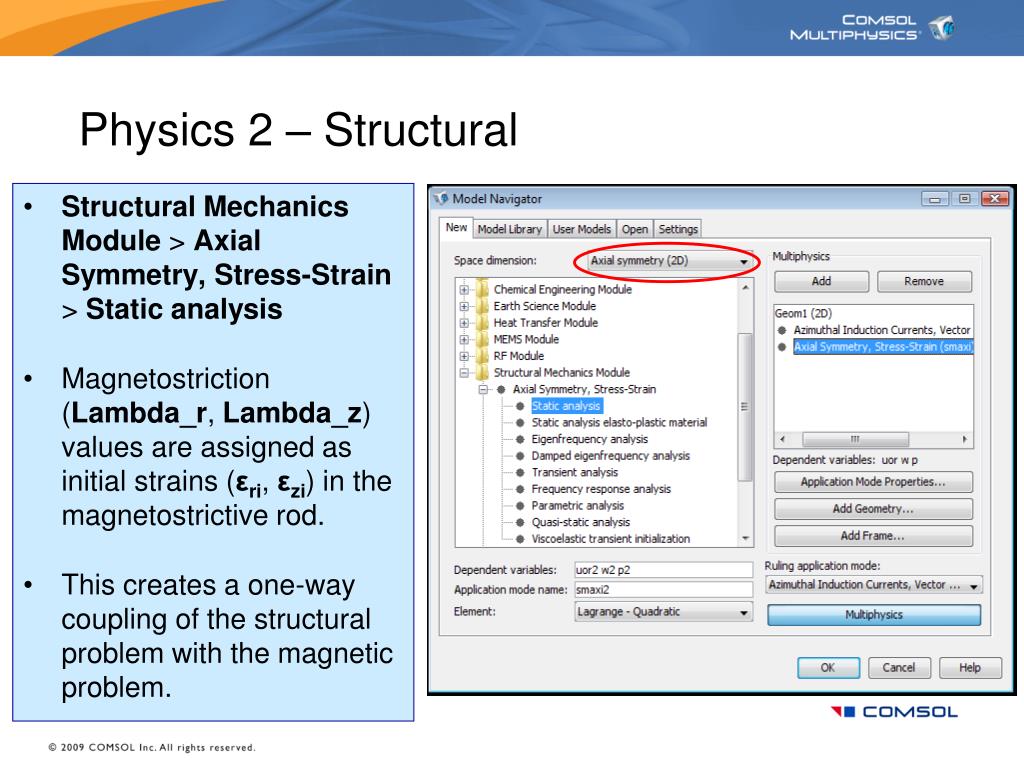
Task: Click the bullet icon beside Transient analysis
Action: tap(520, 473)
